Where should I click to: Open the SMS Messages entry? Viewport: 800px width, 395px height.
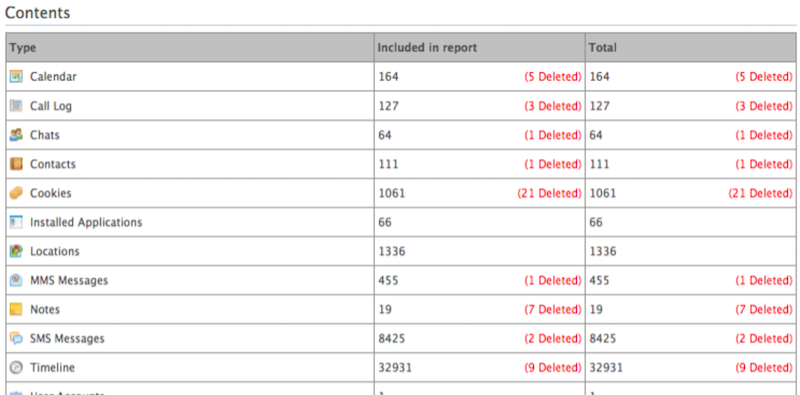click(x=67, y=338)
